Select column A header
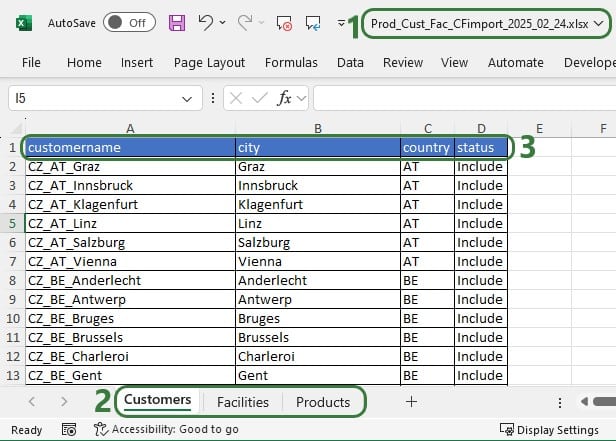This screenshot has width=616, height=441. tap(130, 128)
